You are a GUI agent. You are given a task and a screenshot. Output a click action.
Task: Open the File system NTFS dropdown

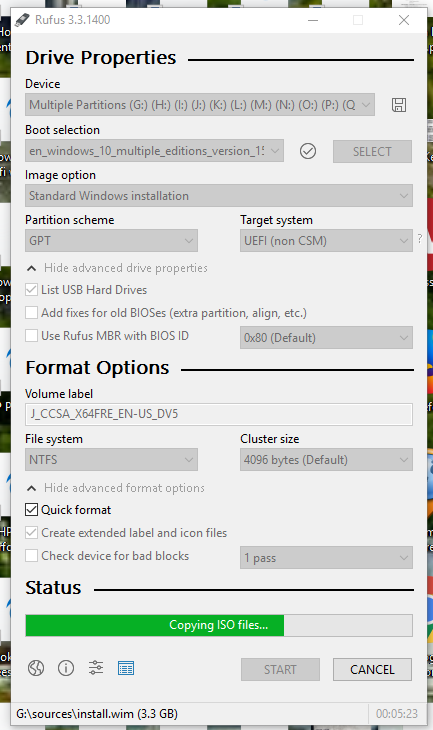pyautogui.click(x=111, y=460)
